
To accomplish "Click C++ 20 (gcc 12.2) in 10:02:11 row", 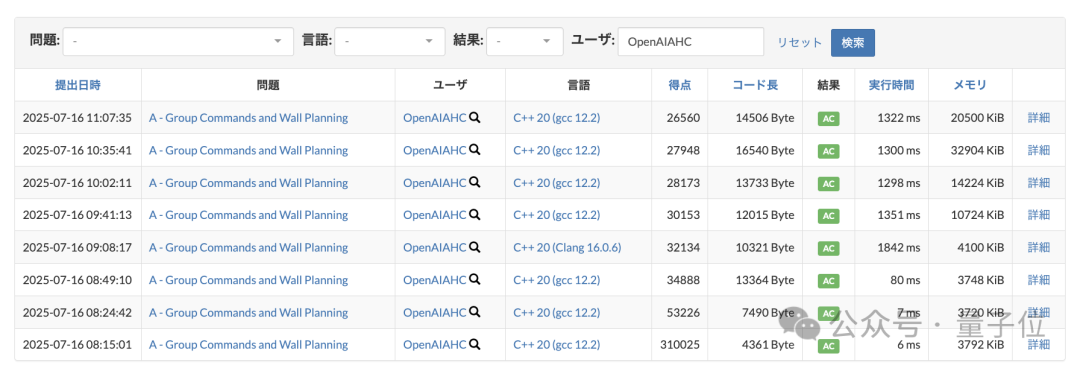I will tap(557, 183).
